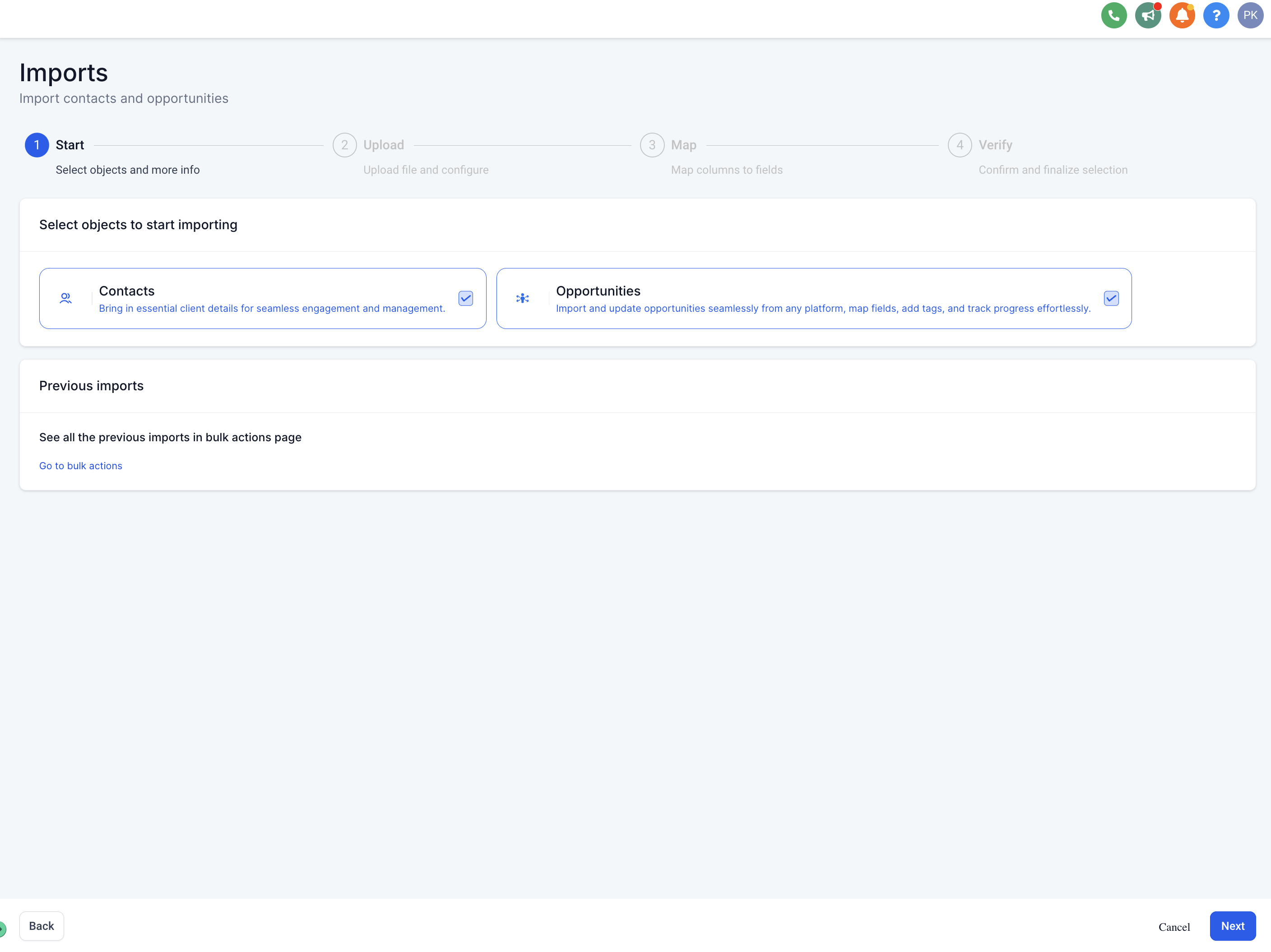This screenshot has width=1271, height=952.
Task: Jump to the Map step
Action: point(652,145)
